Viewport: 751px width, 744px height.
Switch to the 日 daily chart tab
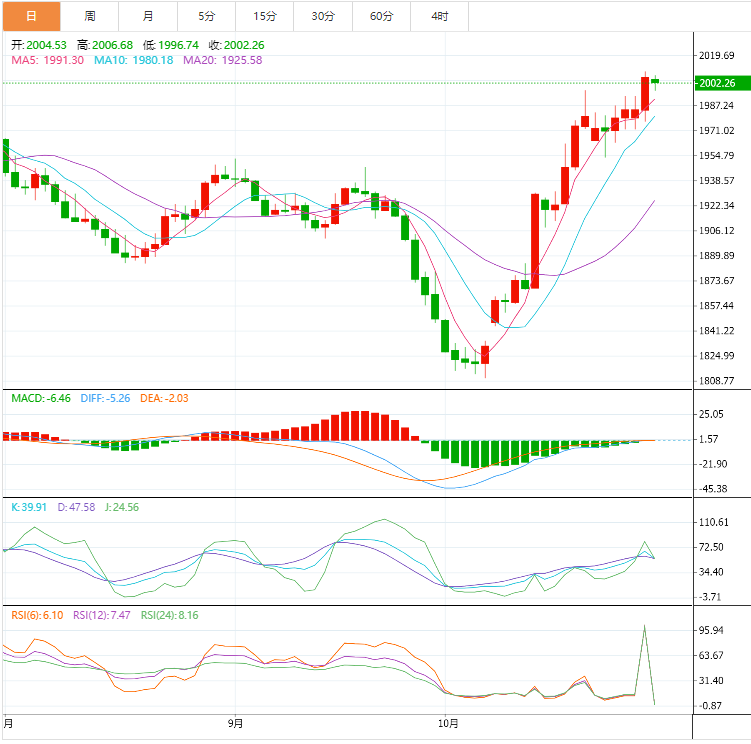pyautogui.click(x=30, y=16)
